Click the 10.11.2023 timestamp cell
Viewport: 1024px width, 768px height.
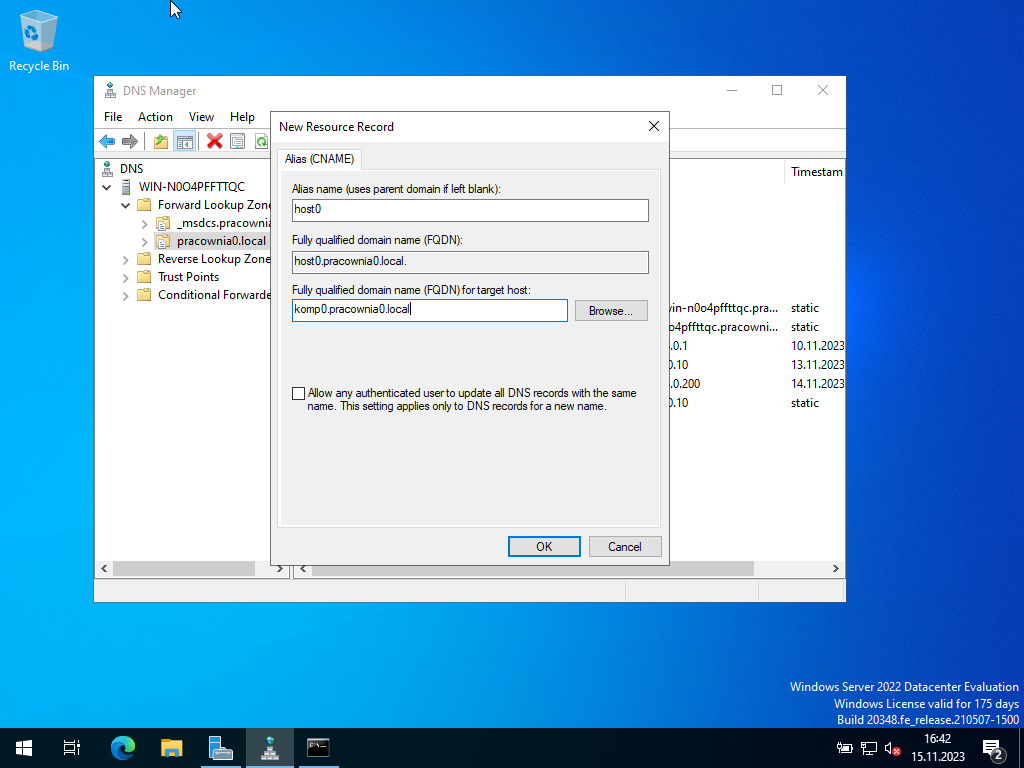(818, 346)
